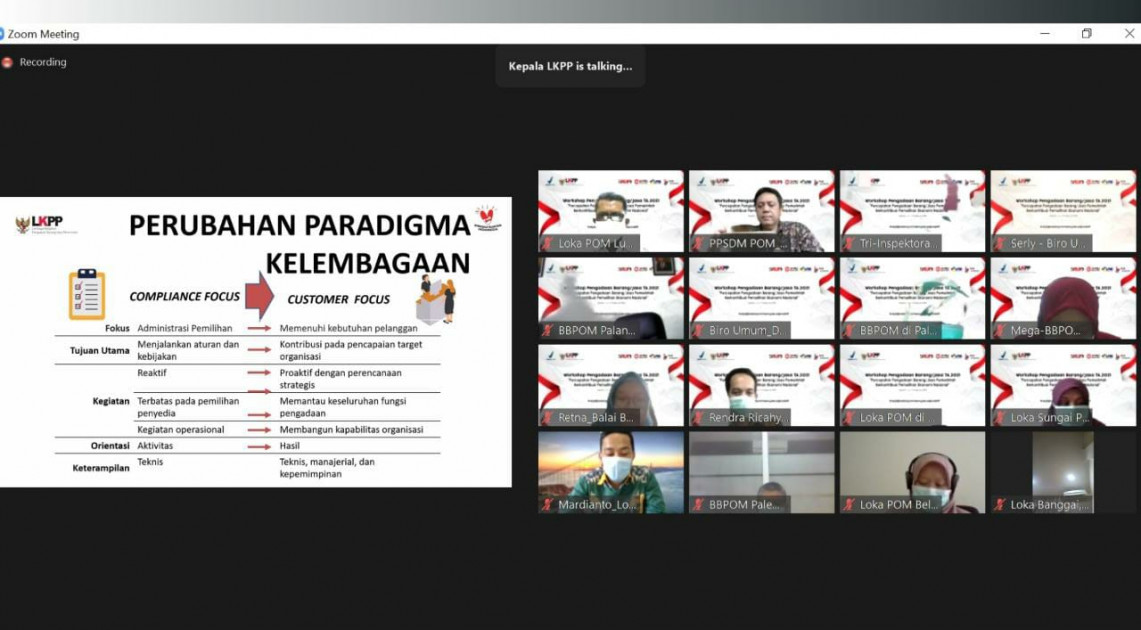Click muted mic icon on Mardianto tile

548,505
